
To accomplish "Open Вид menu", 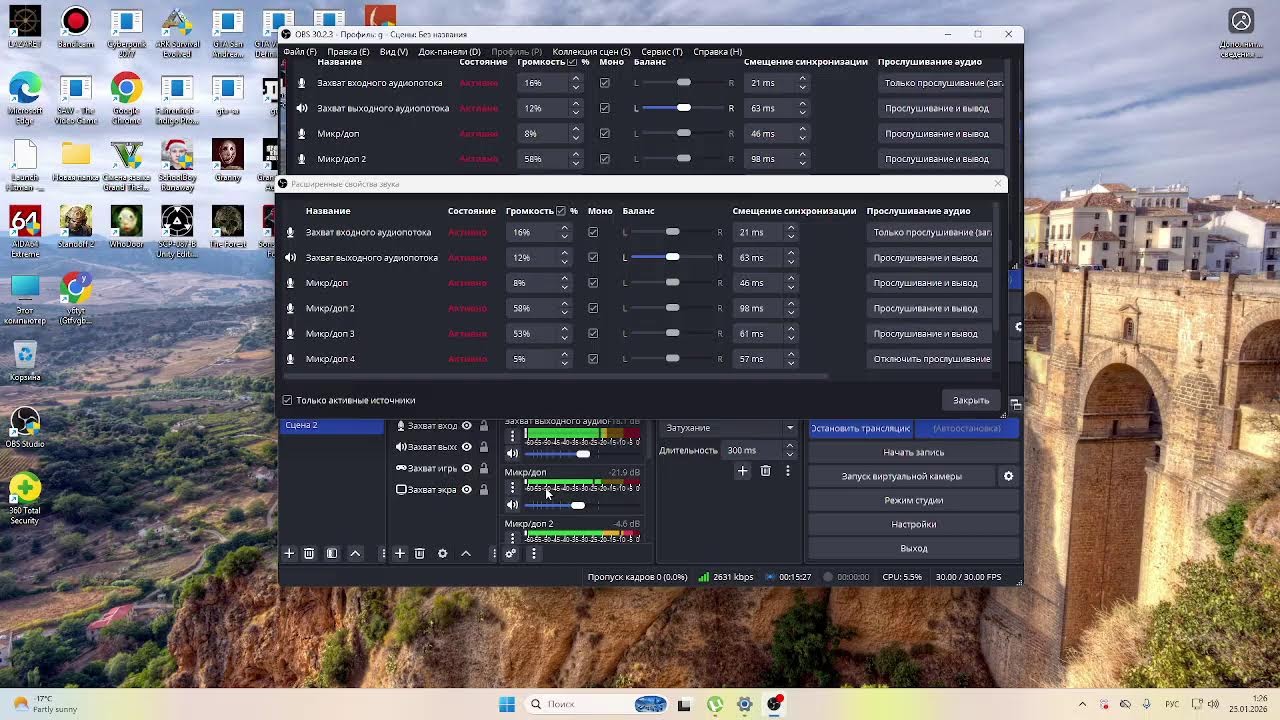I will (x=394, y=52).
